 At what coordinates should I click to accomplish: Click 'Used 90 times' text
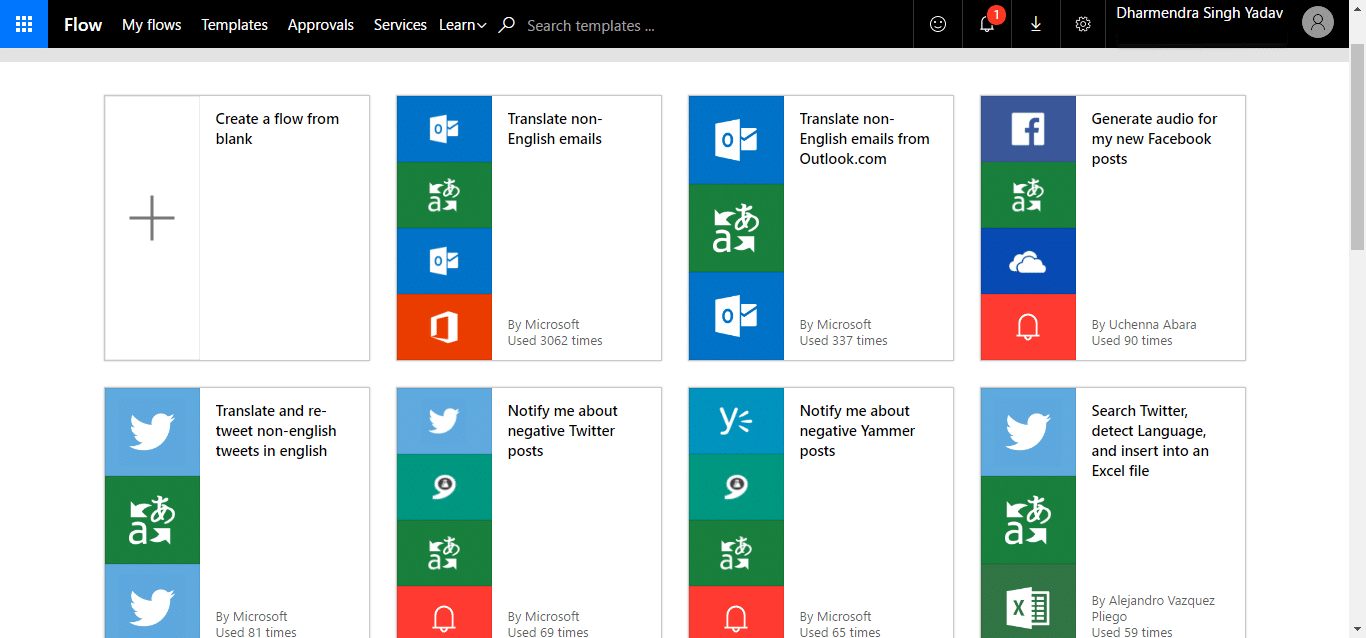point(1132,341)
